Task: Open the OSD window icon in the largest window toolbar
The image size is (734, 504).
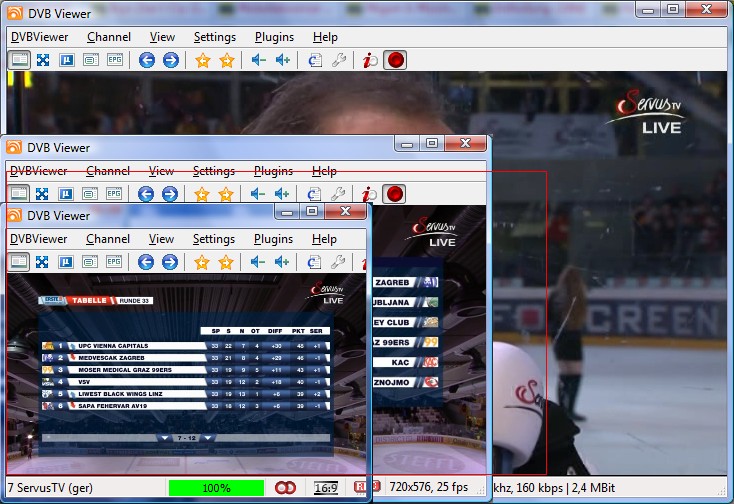Action: click(x=91, y=60)
